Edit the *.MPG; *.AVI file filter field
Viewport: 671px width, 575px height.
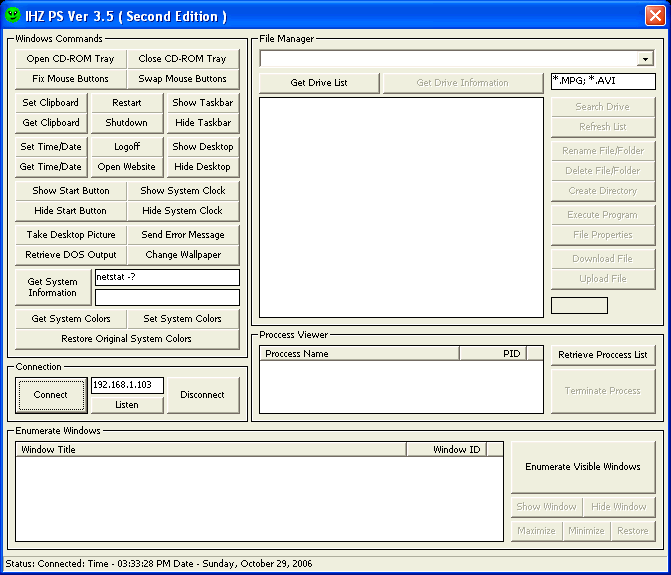pyautogui.click(x=603, y=81)
